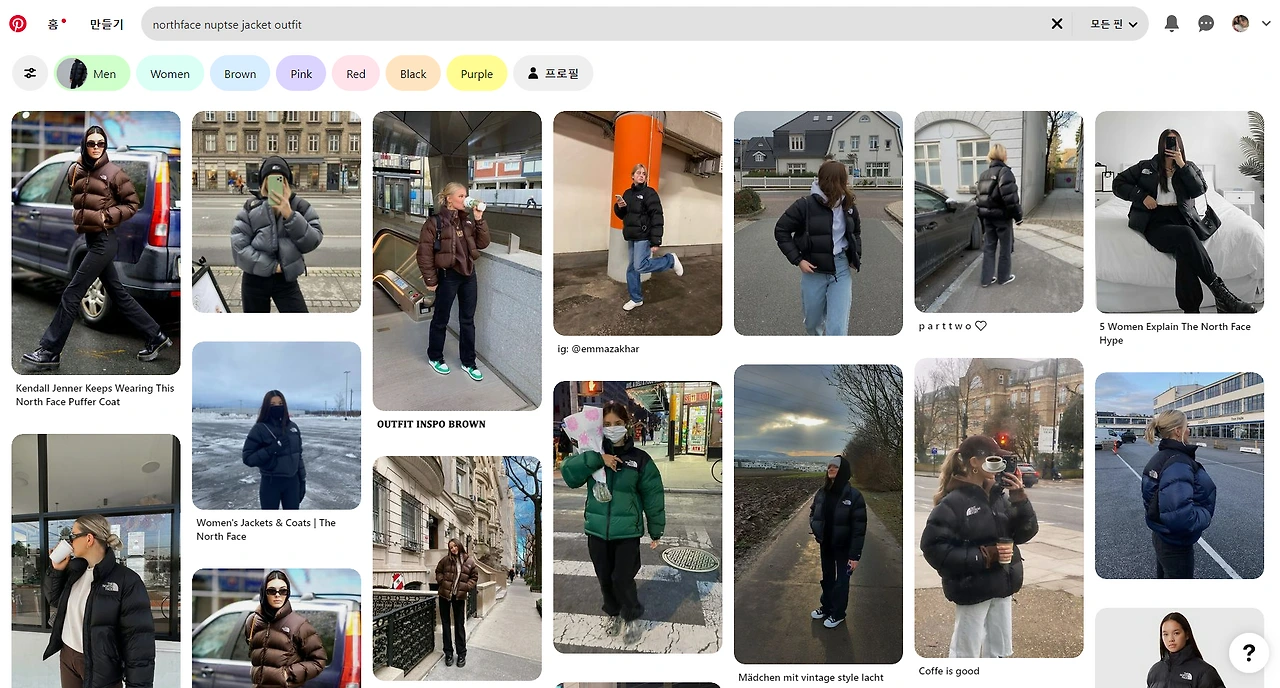Image resolution: width=1280 pixels, height=688 pixels.
Task: Filter by Purple color chip
Action: click(477, 73)
